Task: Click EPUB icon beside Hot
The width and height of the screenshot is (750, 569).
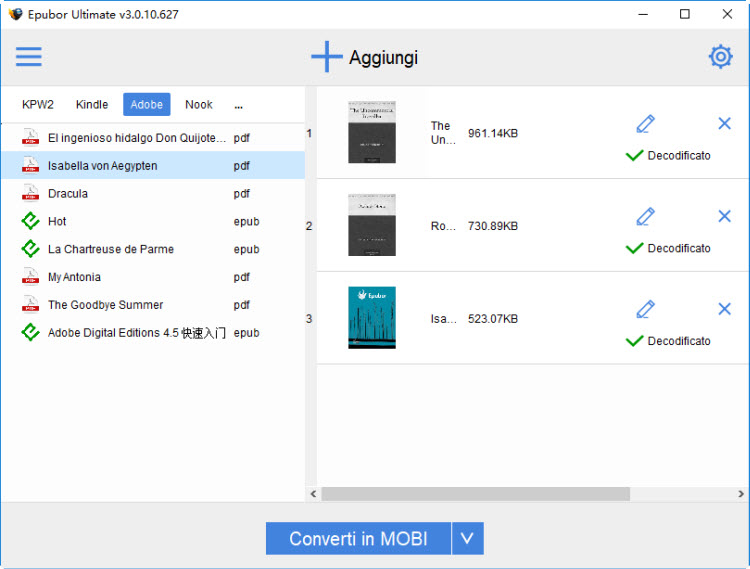Action: 30,220
